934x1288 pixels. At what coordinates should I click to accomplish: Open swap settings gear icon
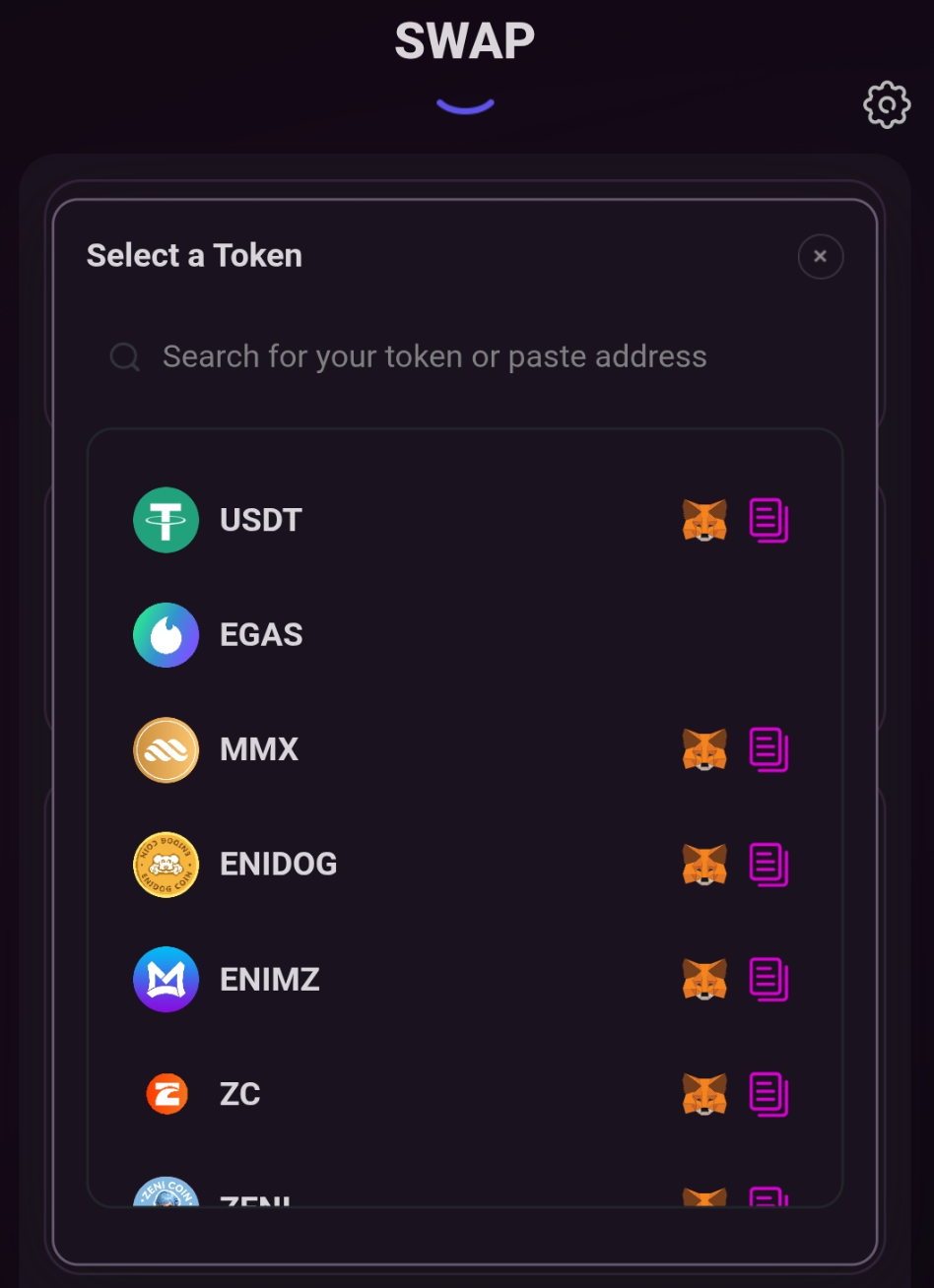(x=887, y=104)
